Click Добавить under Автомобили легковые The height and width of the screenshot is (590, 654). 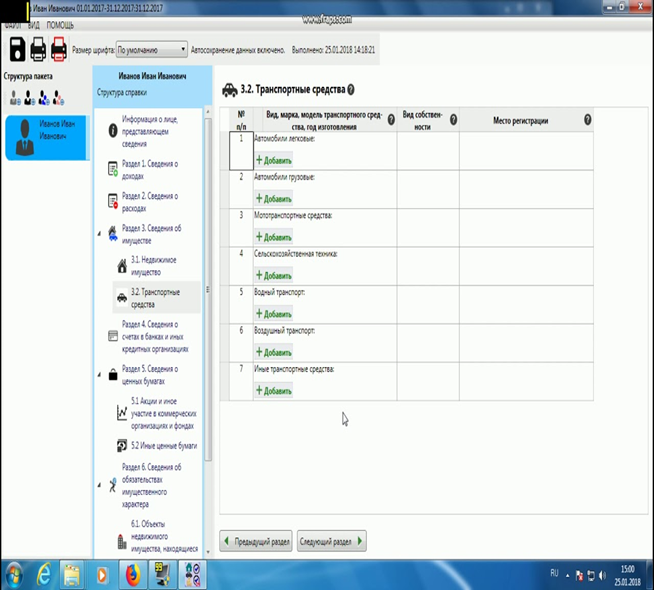pyautogui.click(x=274, y=161)
